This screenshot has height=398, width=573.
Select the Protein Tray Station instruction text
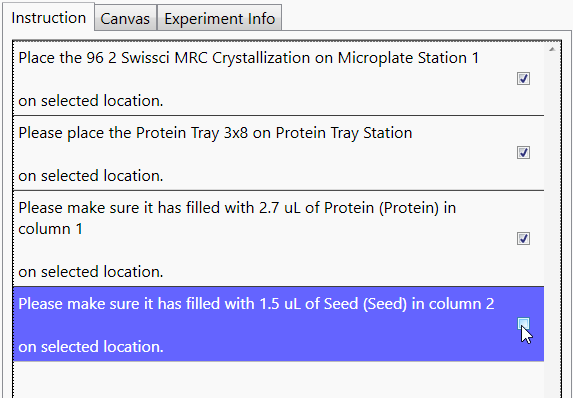[215, 133]
